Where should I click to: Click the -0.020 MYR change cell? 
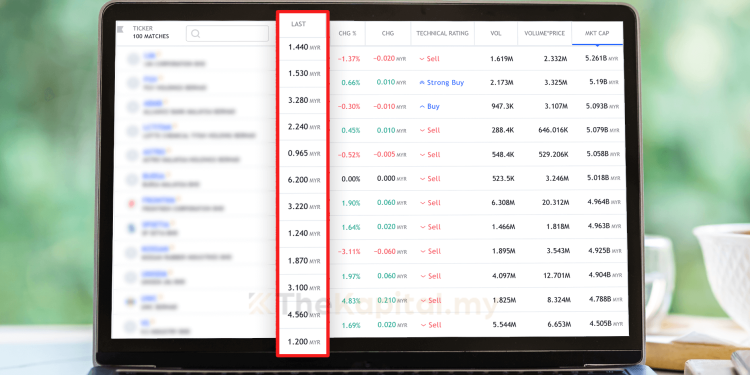(x=390, y=58)
